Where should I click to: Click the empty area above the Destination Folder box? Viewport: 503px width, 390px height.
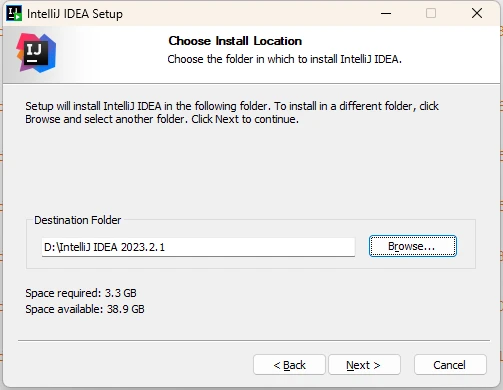click(250, 170)
